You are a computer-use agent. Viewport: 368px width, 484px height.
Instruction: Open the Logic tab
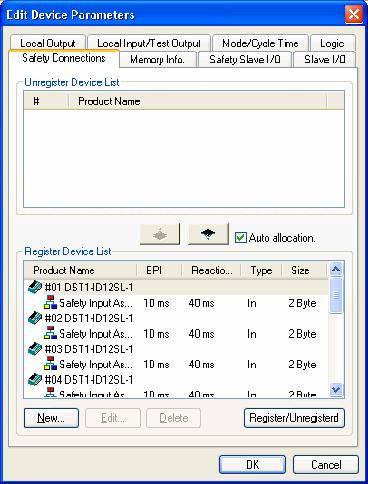pos(332,43)
